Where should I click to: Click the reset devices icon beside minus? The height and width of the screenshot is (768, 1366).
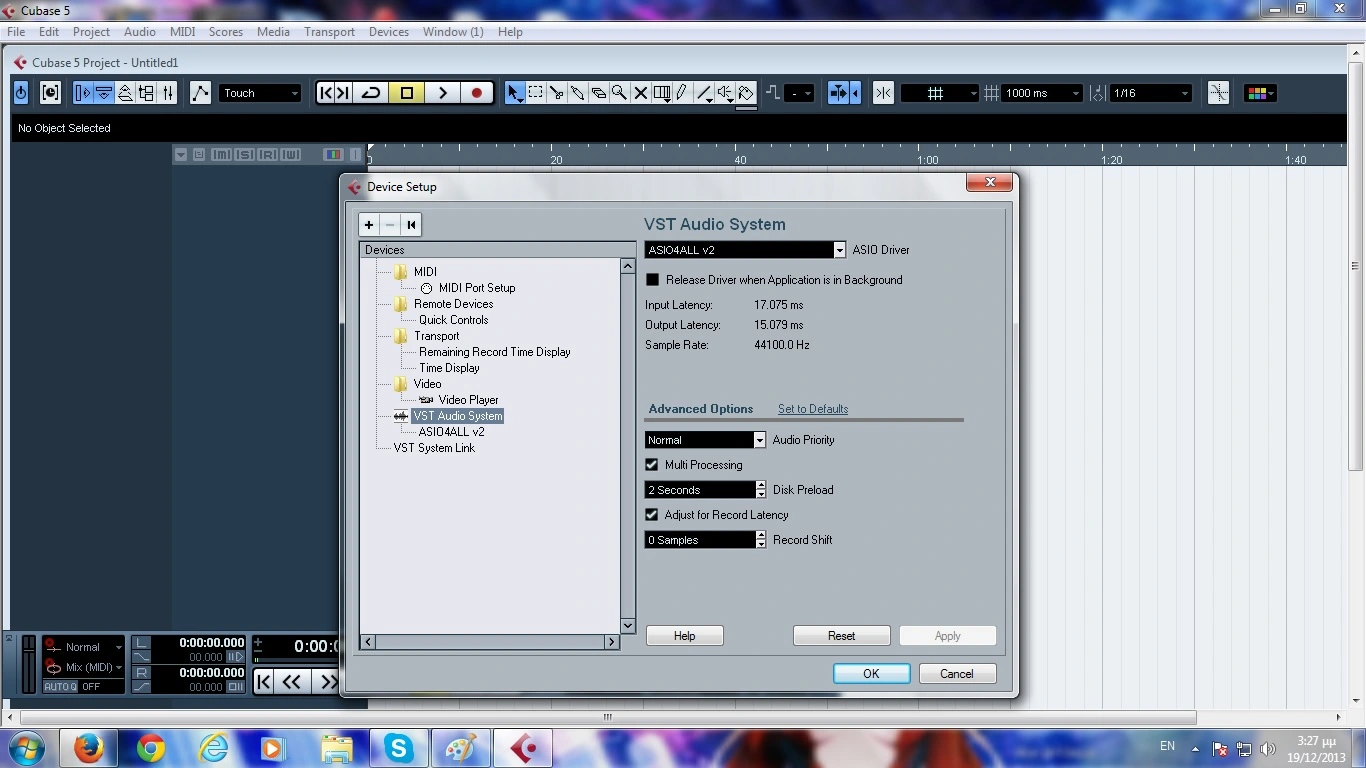click(x=411, y=225)
